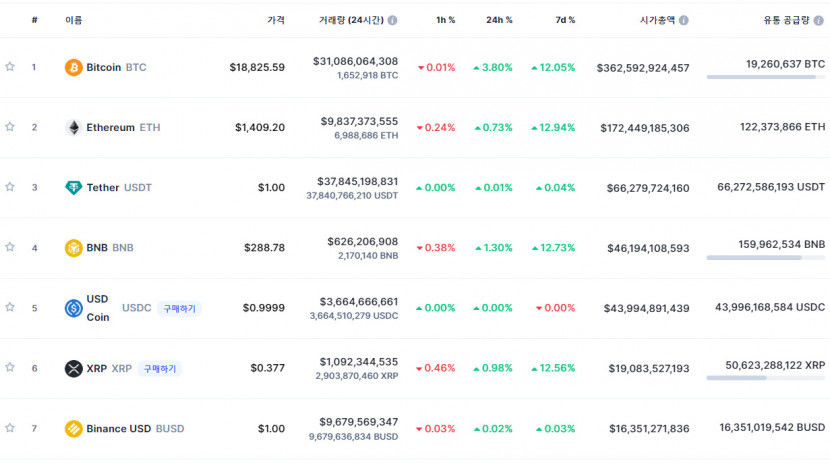Click Bitcoin market cap $362,592,924,457
The image size is (830, 464).
643,68
